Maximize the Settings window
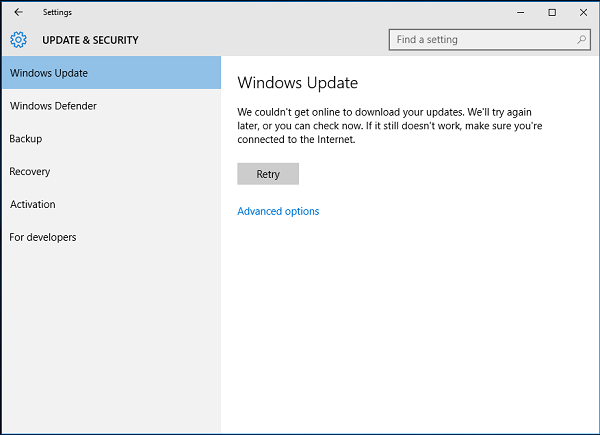The height and width of the screenshot is (435, 600). point(552,12)
